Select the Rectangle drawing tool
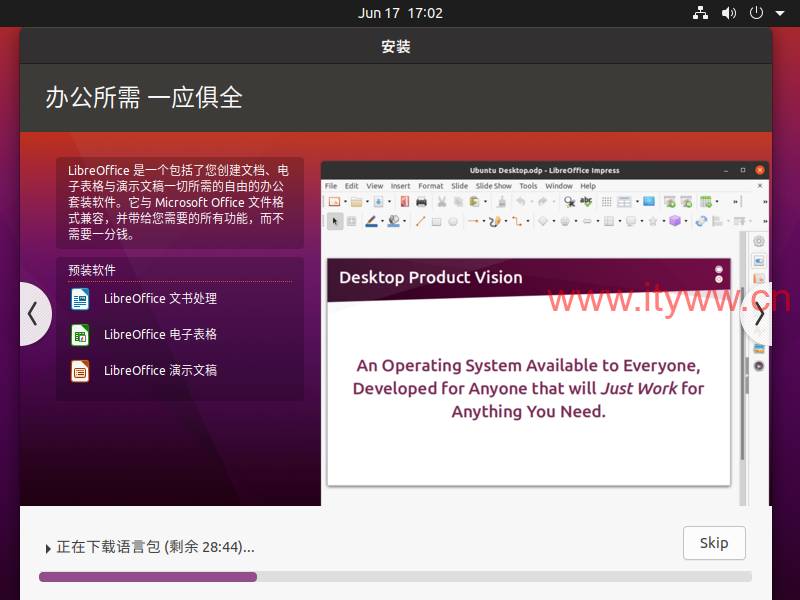This screenshot has width=800, height=600. coord(436,221)
